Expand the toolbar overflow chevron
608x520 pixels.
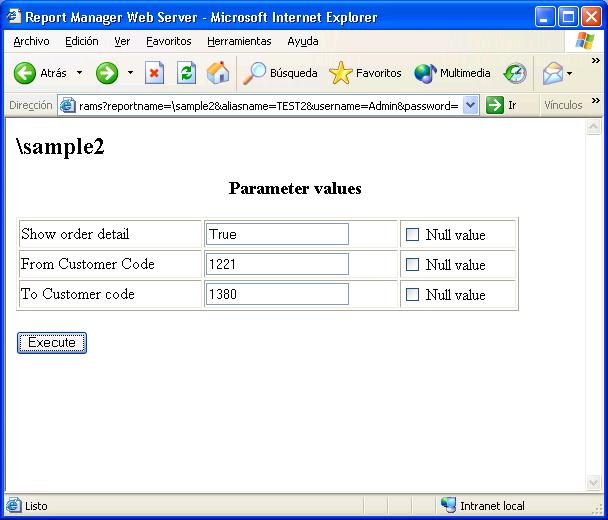596,60
